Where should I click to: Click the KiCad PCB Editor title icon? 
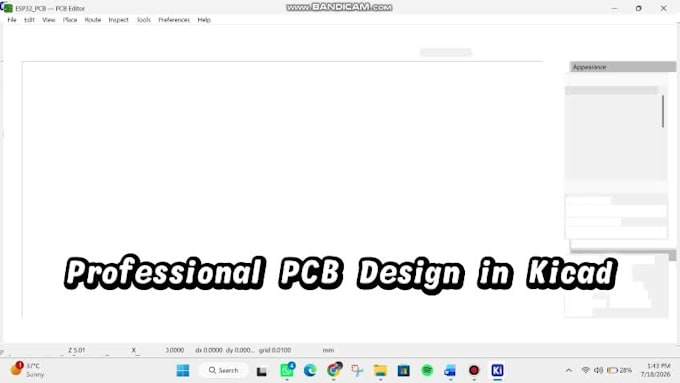coord(7,8)
